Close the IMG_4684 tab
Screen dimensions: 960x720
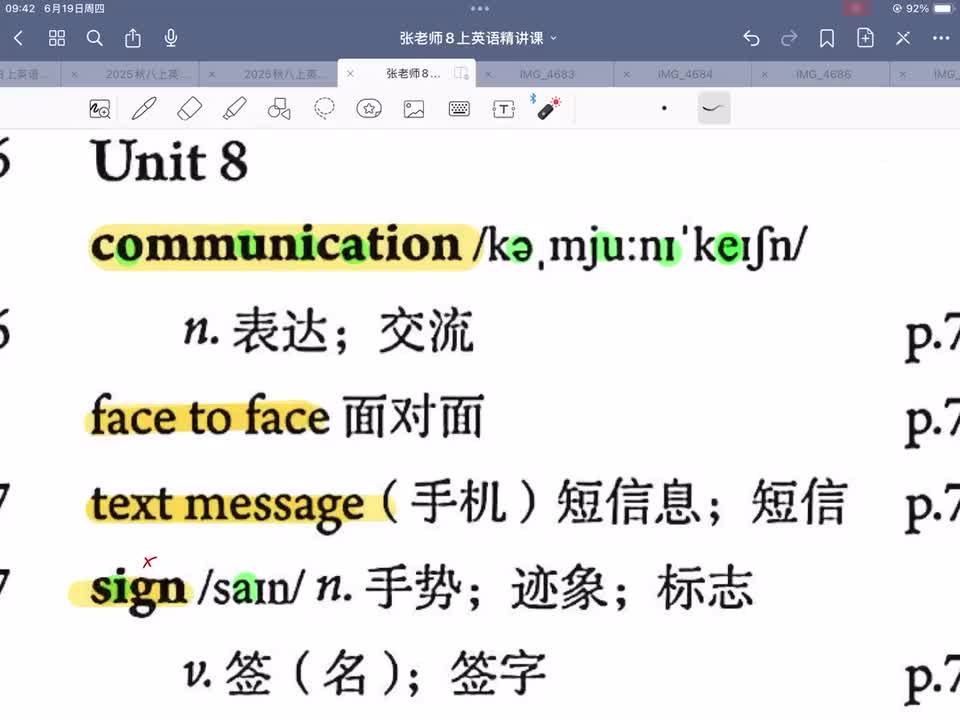point(626,74)
